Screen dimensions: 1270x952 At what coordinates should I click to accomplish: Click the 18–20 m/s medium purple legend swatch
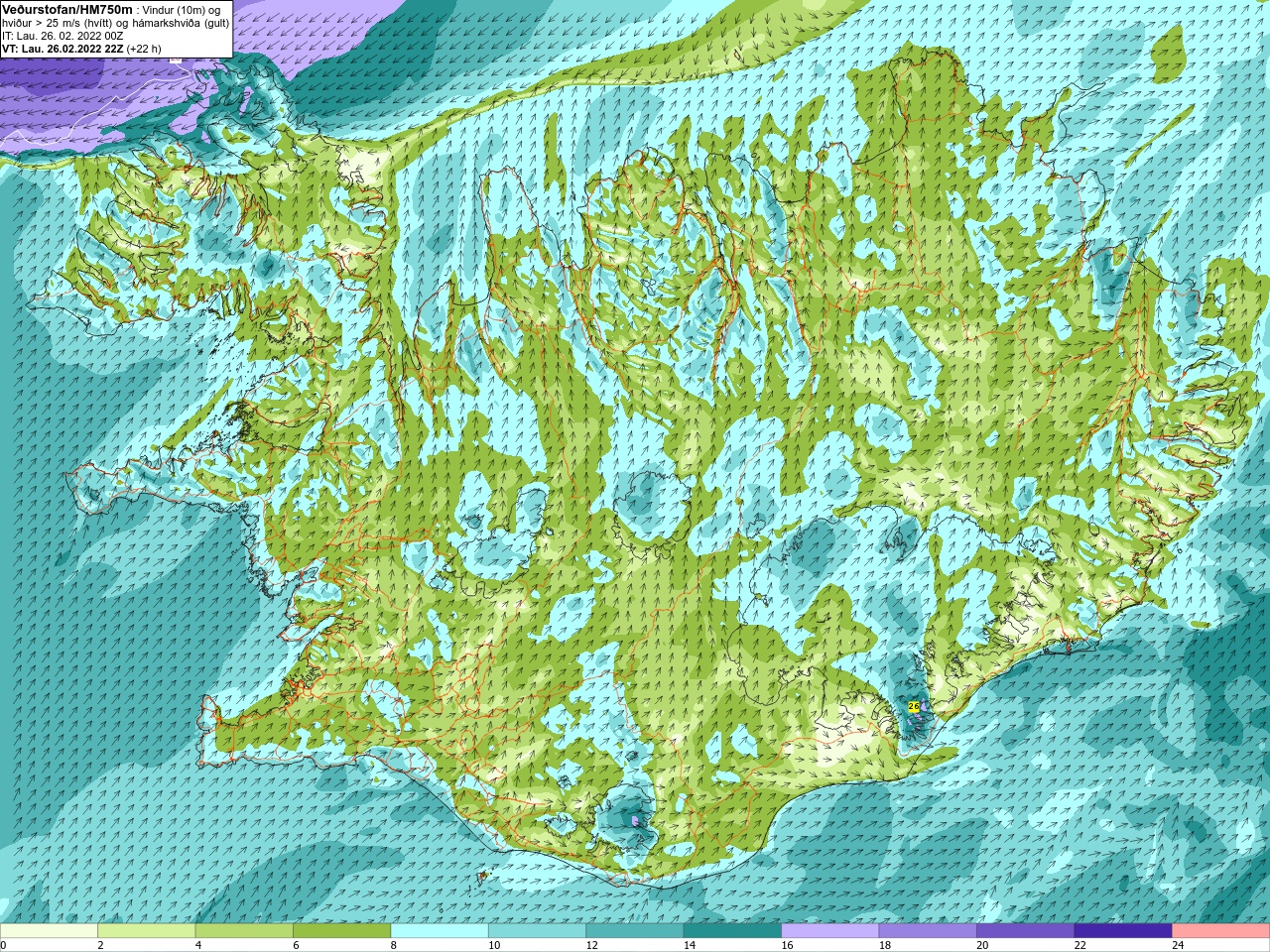[928, 931]
